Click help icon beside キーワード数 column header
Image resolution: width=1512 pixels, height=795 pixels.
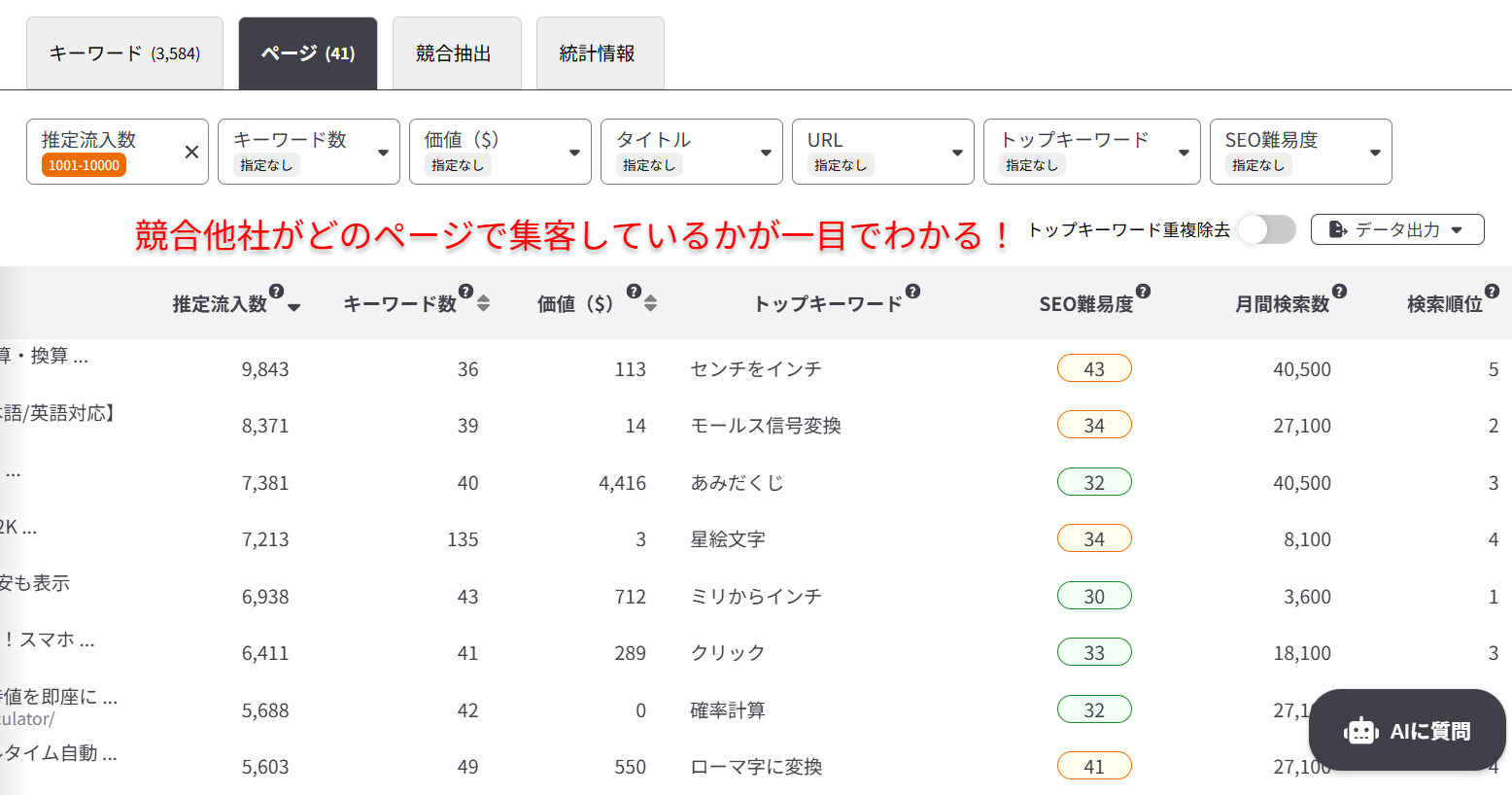466,292
